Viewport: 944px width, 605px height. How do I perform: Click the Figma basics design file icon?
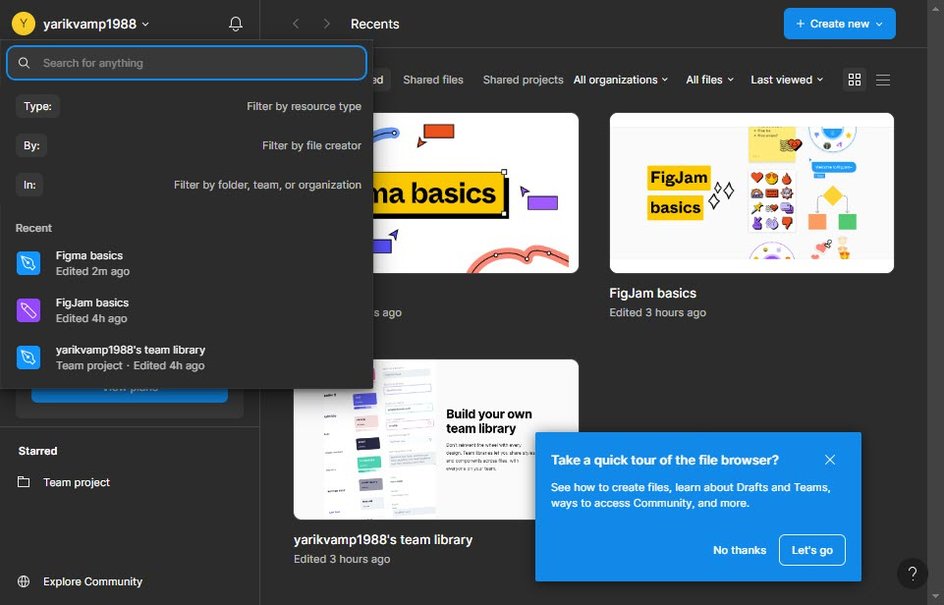point(28,263)
